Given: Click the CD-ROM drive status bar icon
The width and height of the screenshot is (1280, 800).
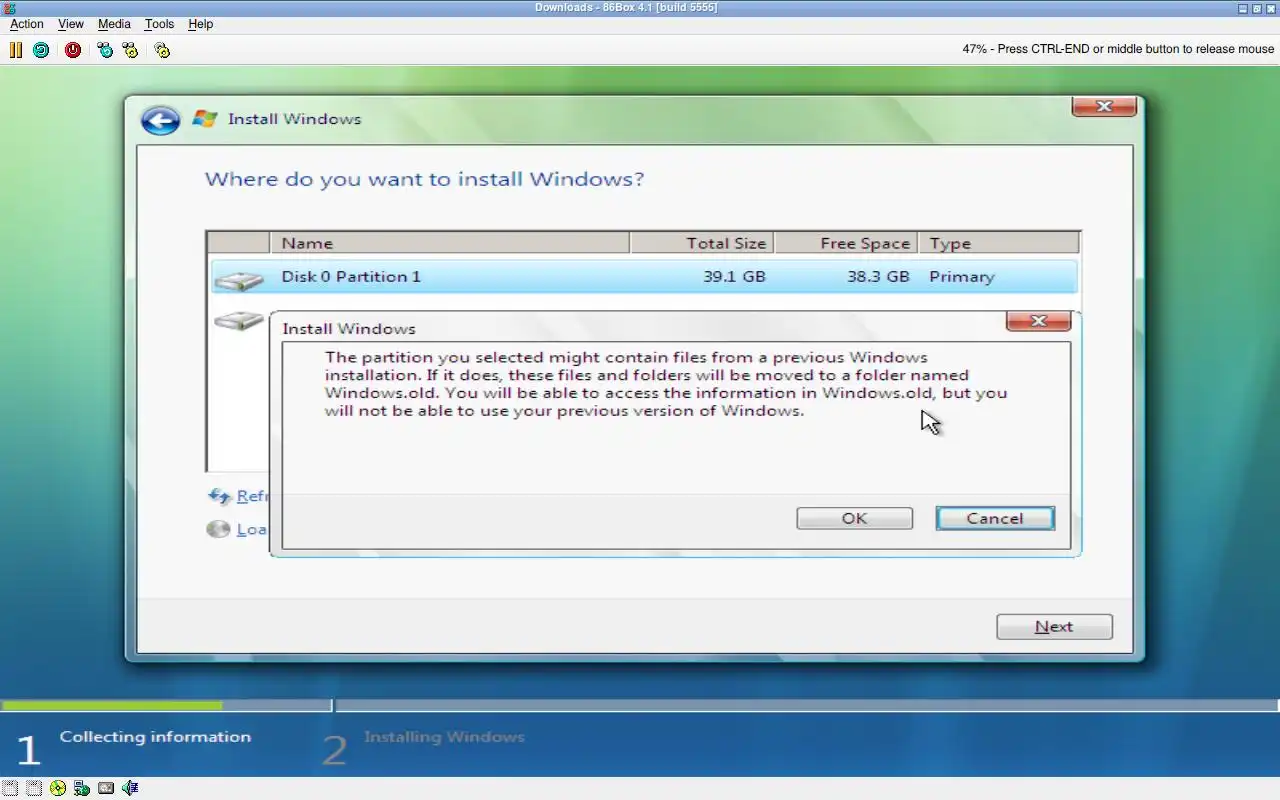Looking at the screenshot, I should click(x=58, y=788).
